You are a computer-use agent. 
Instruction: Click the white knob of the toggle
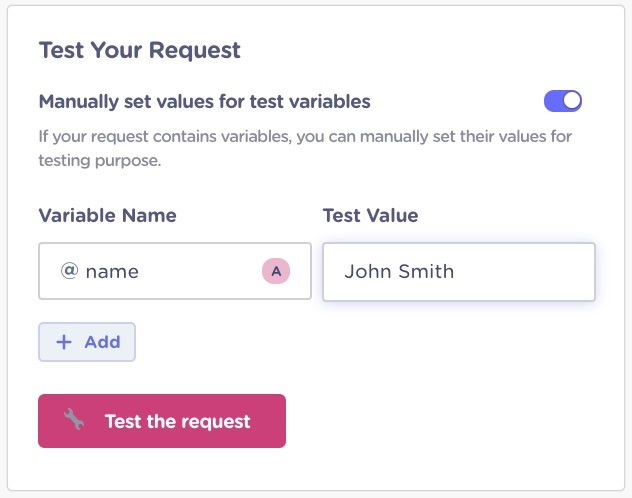[x=572, y=101]
